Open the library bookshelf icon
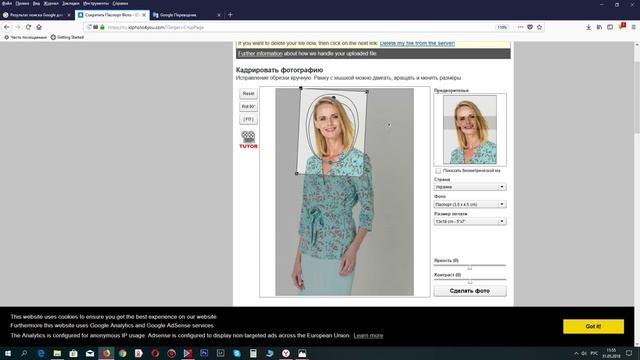 [599, 27]
